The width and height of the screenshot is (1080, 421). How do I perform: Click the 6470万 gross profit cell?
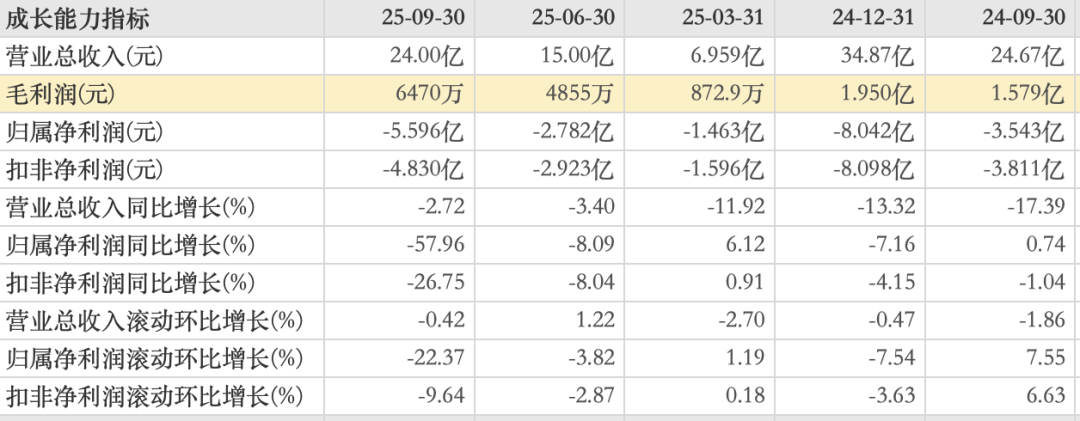click(430, 94)
